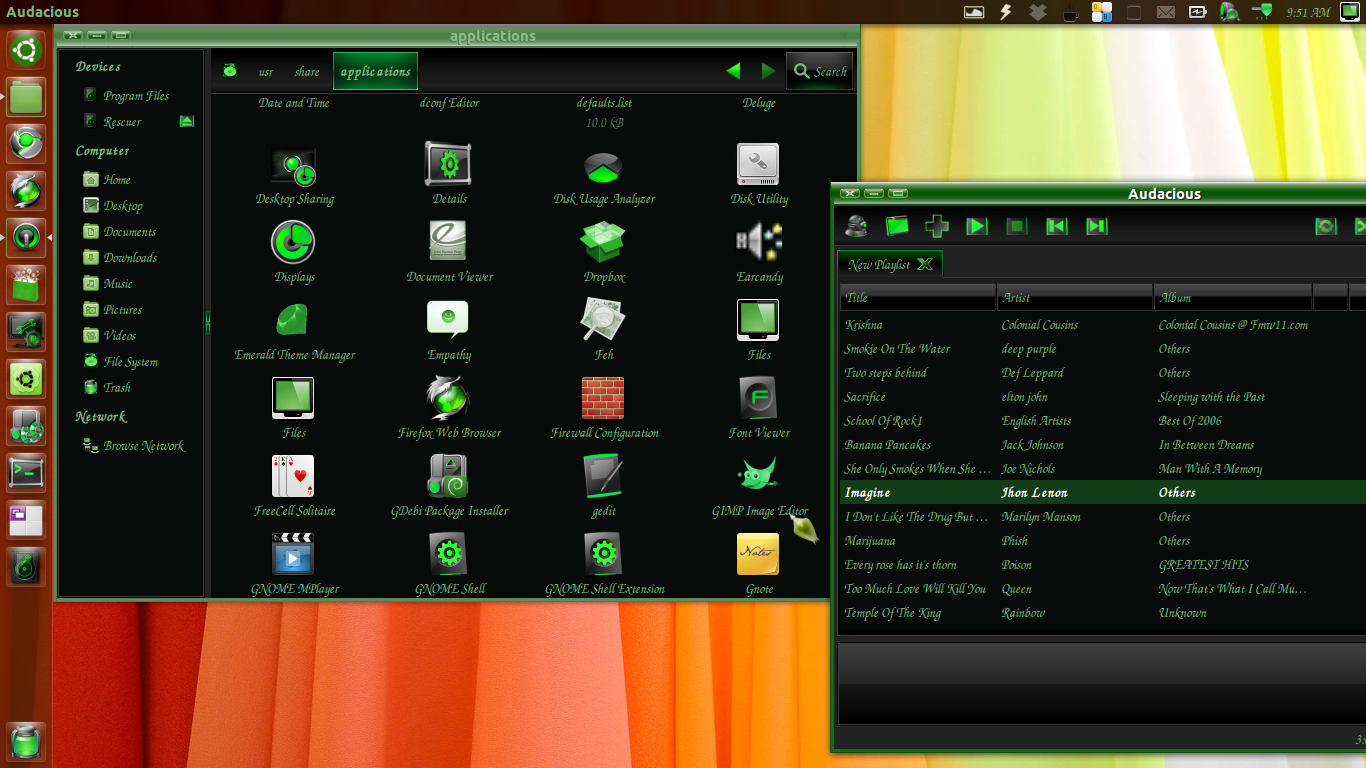Viewport: 1366px width, 768px height.
Task: Select the Temple Of The King track
Action: point(892,613)
